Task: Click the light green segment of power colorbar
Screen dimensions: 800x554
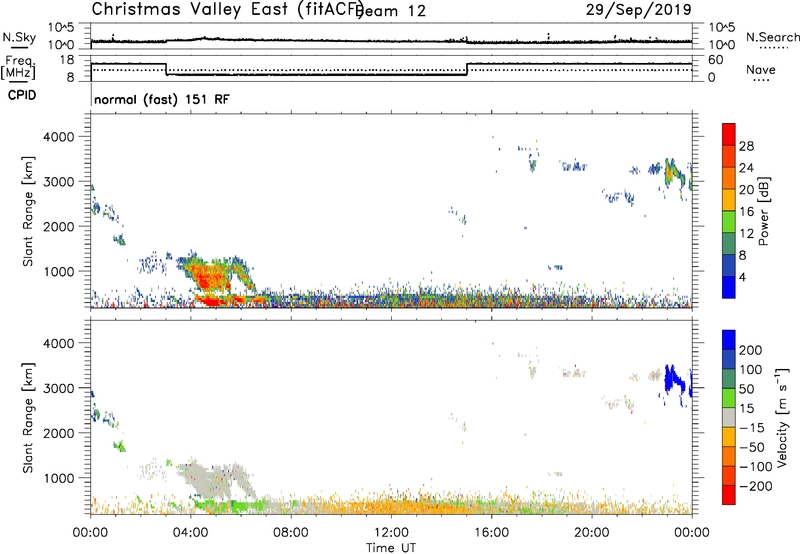Action: pos(729,221)
